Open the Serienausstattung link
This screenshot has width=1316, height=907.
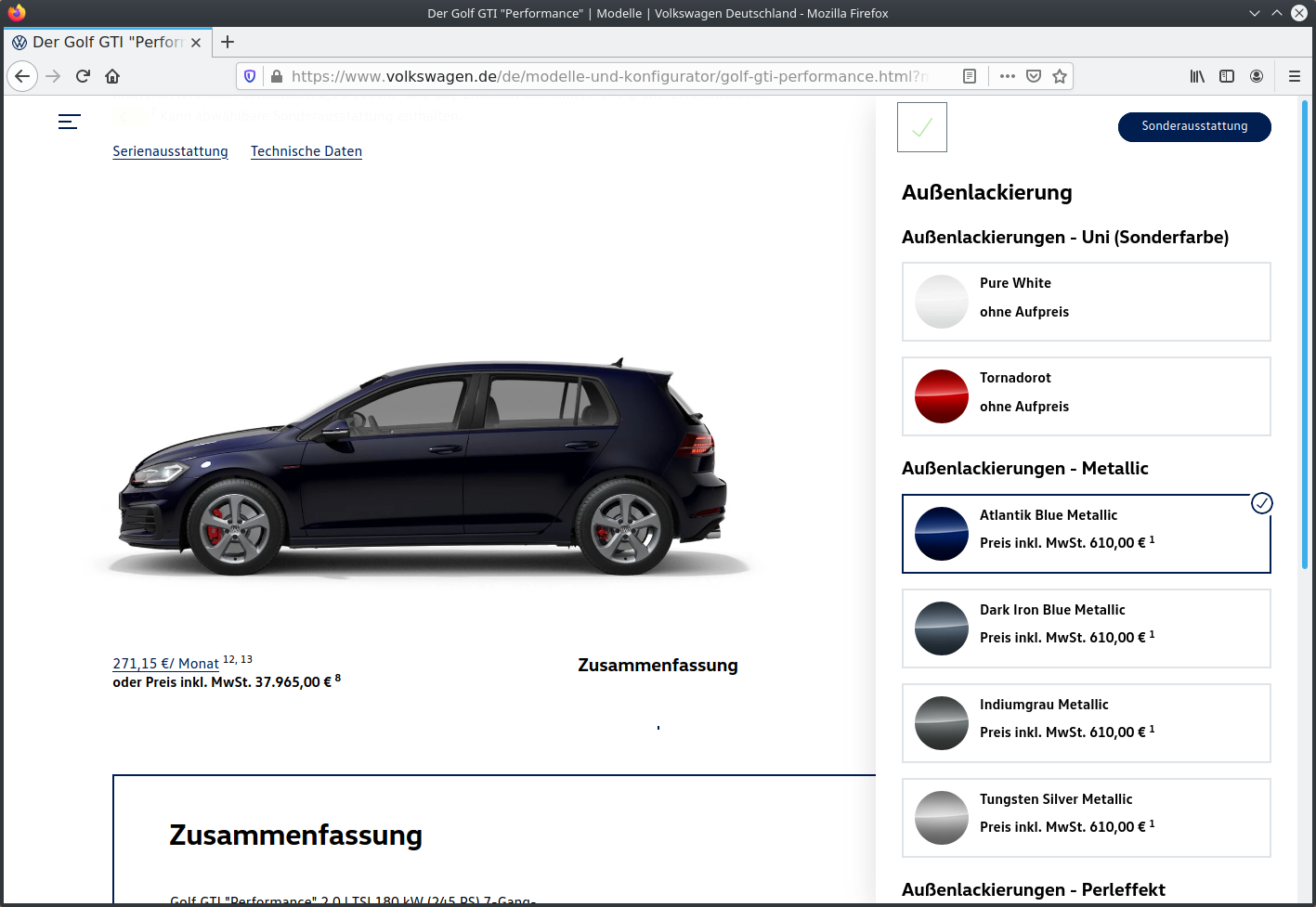(170, 151)
